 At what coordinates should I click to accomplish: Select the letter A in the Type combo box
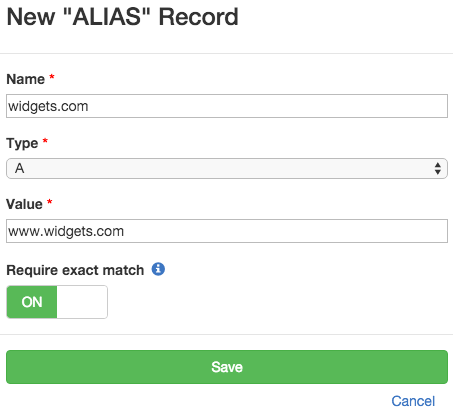tap(20, 168)
